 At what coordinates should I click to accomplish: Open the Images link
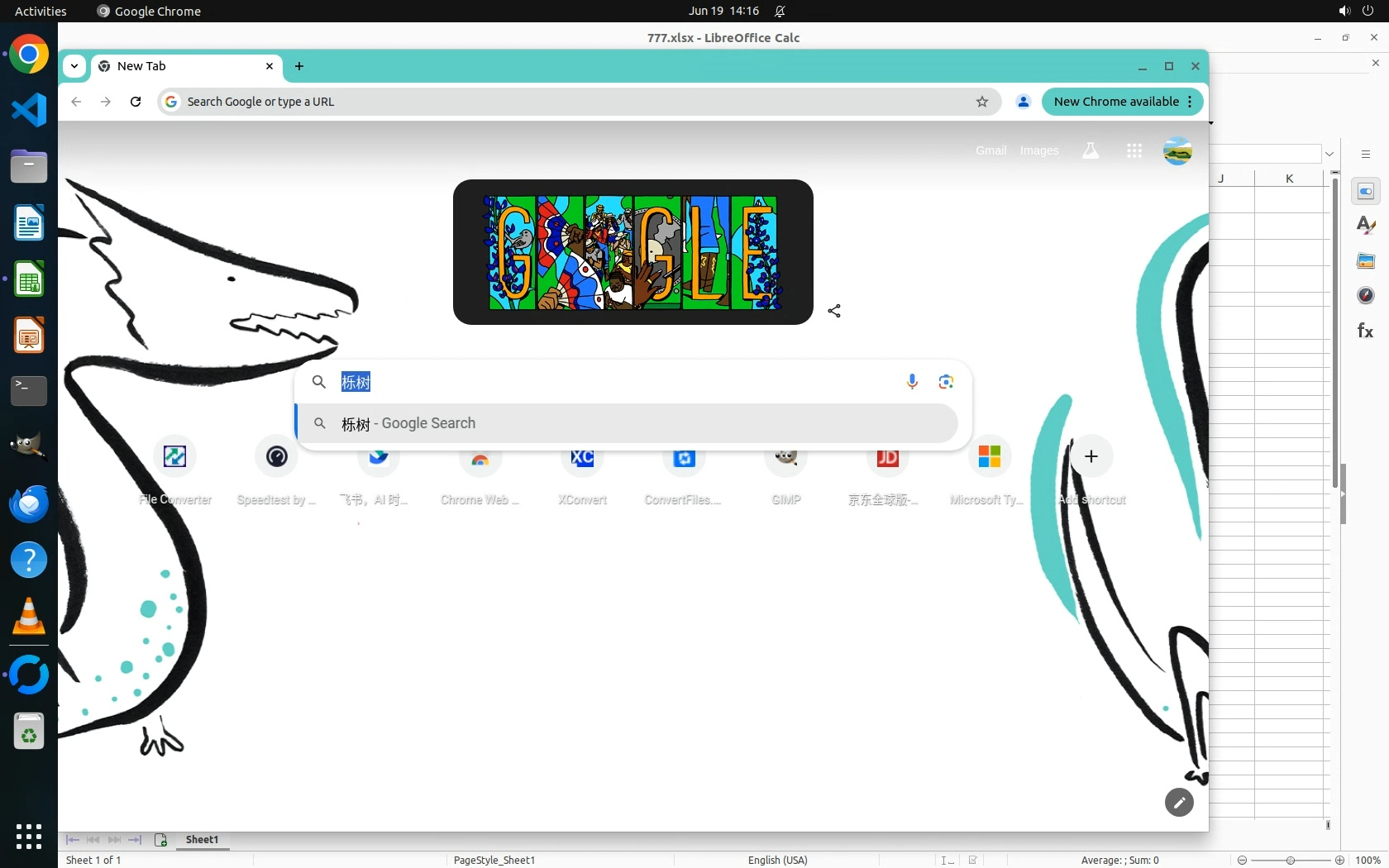click(x=1039, y=150)
